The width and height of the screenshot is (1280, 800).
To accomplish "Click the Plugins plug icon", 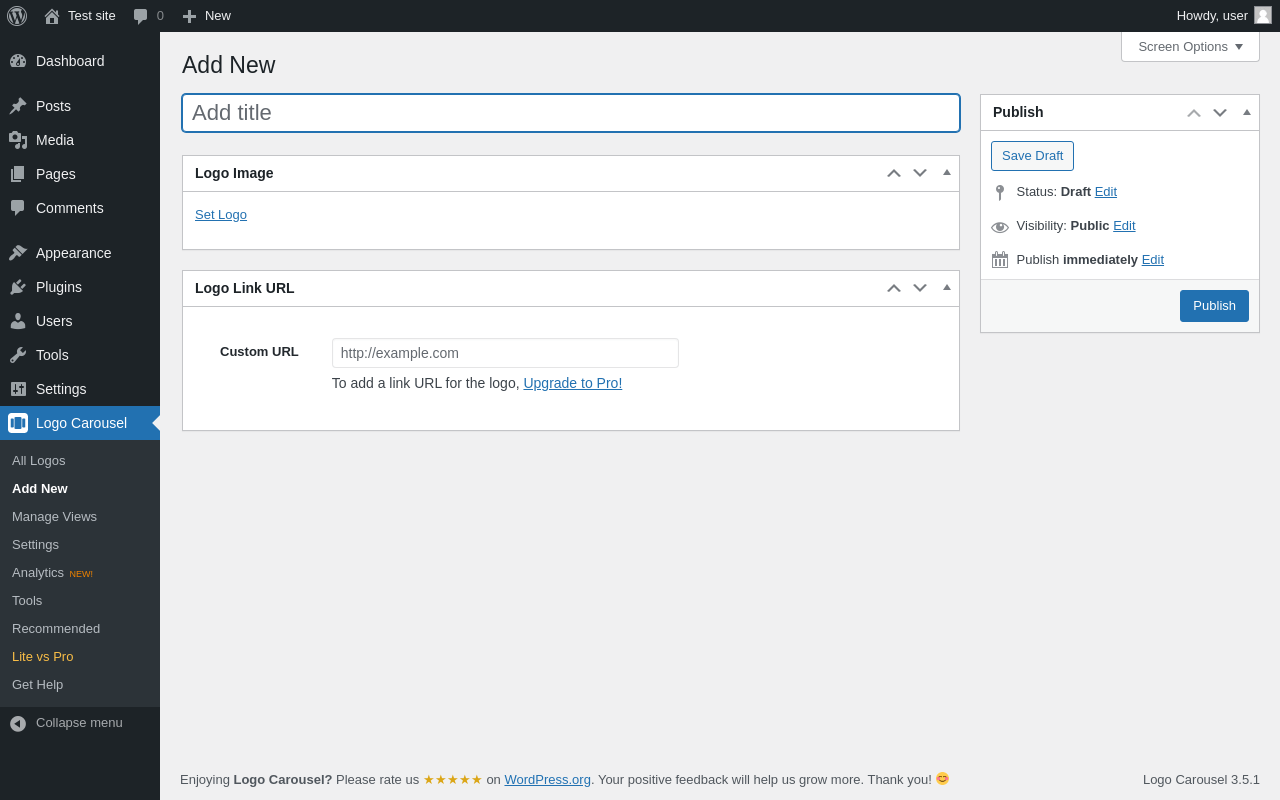I will [18, 287].
